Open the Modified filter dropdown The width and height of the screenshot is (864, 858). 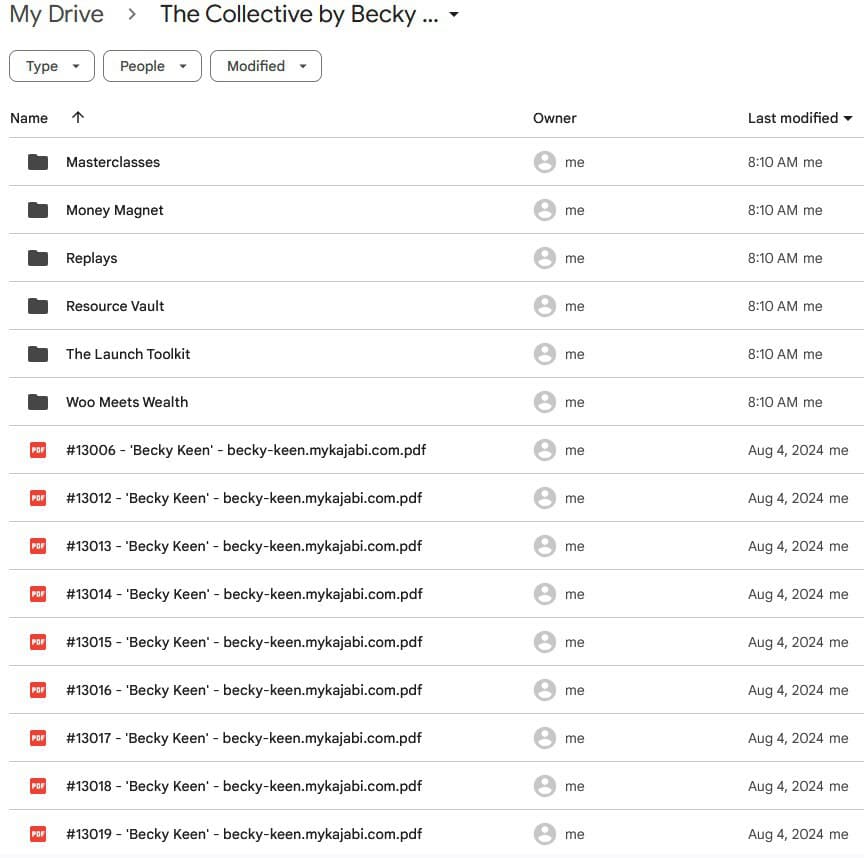[266, 66]
